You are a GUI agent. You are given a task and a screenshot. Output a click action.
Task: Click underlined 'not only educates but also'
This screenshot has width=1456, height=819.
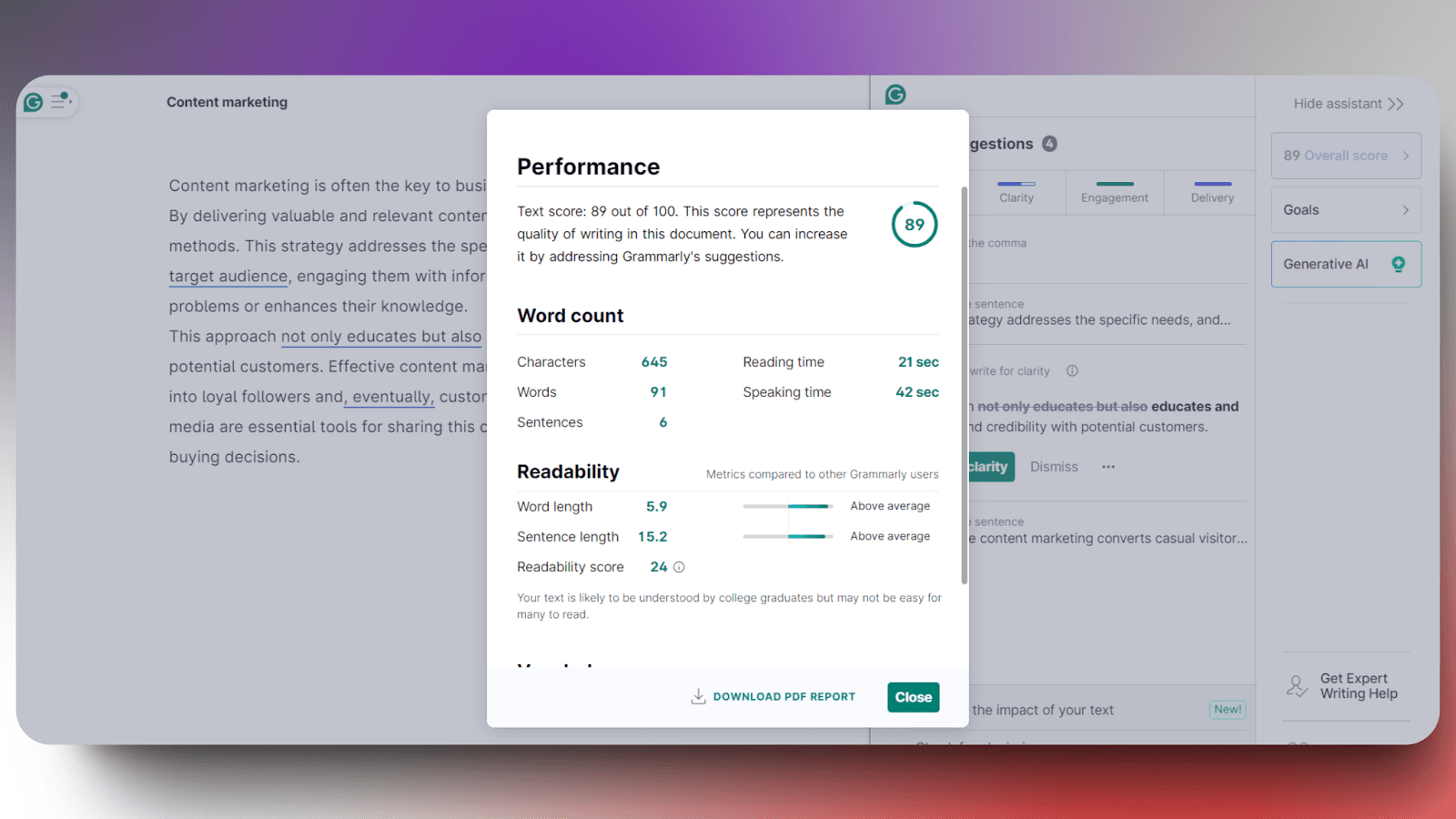381,337
